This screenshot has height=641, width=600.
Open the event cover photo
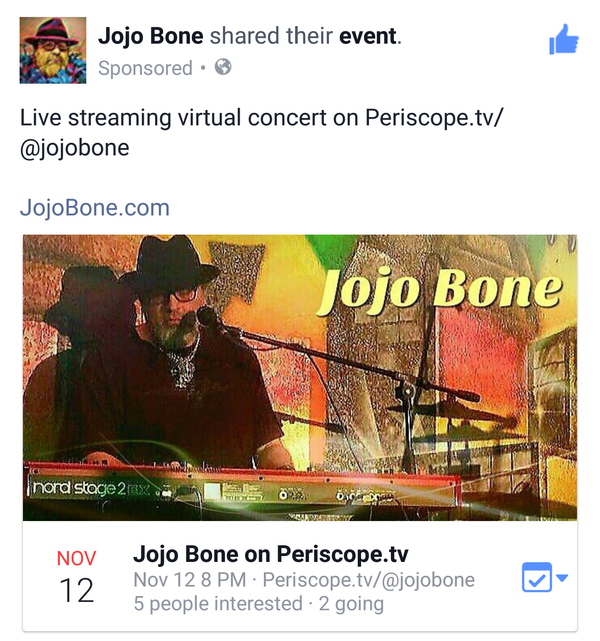[x=300, y=377]
